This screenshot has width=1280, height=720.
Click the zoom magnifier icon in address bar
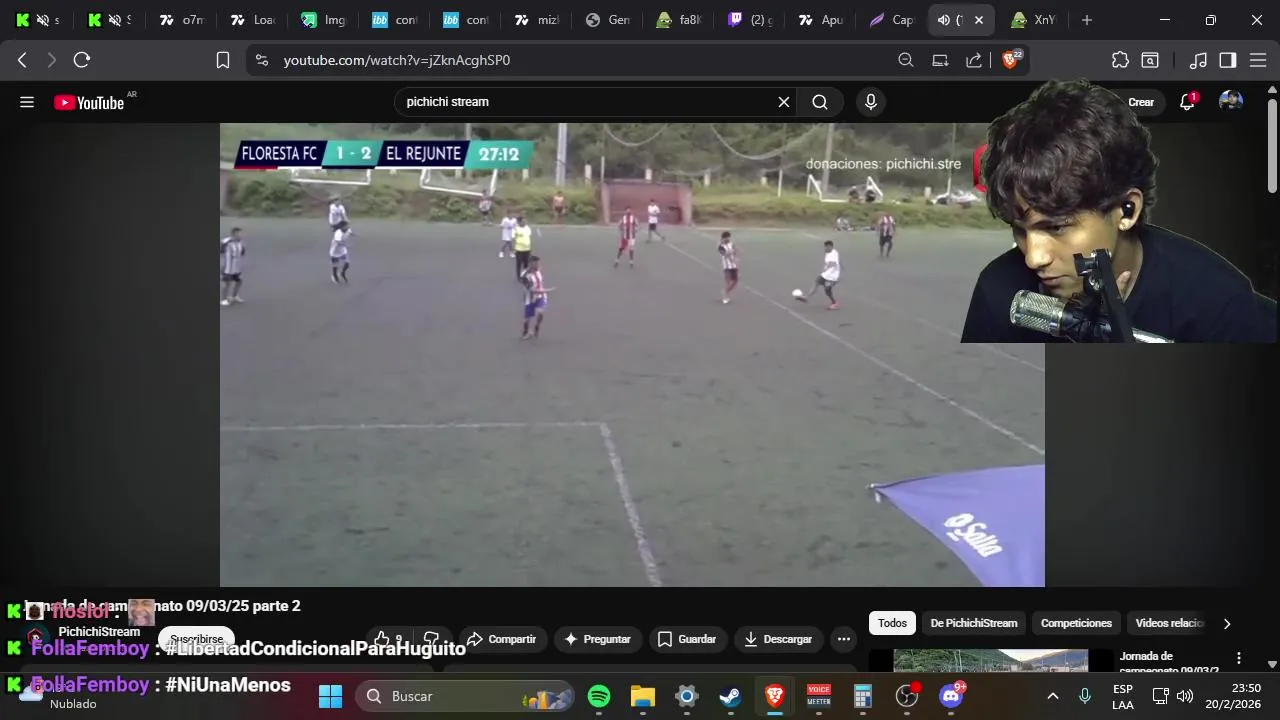(906, 60)
